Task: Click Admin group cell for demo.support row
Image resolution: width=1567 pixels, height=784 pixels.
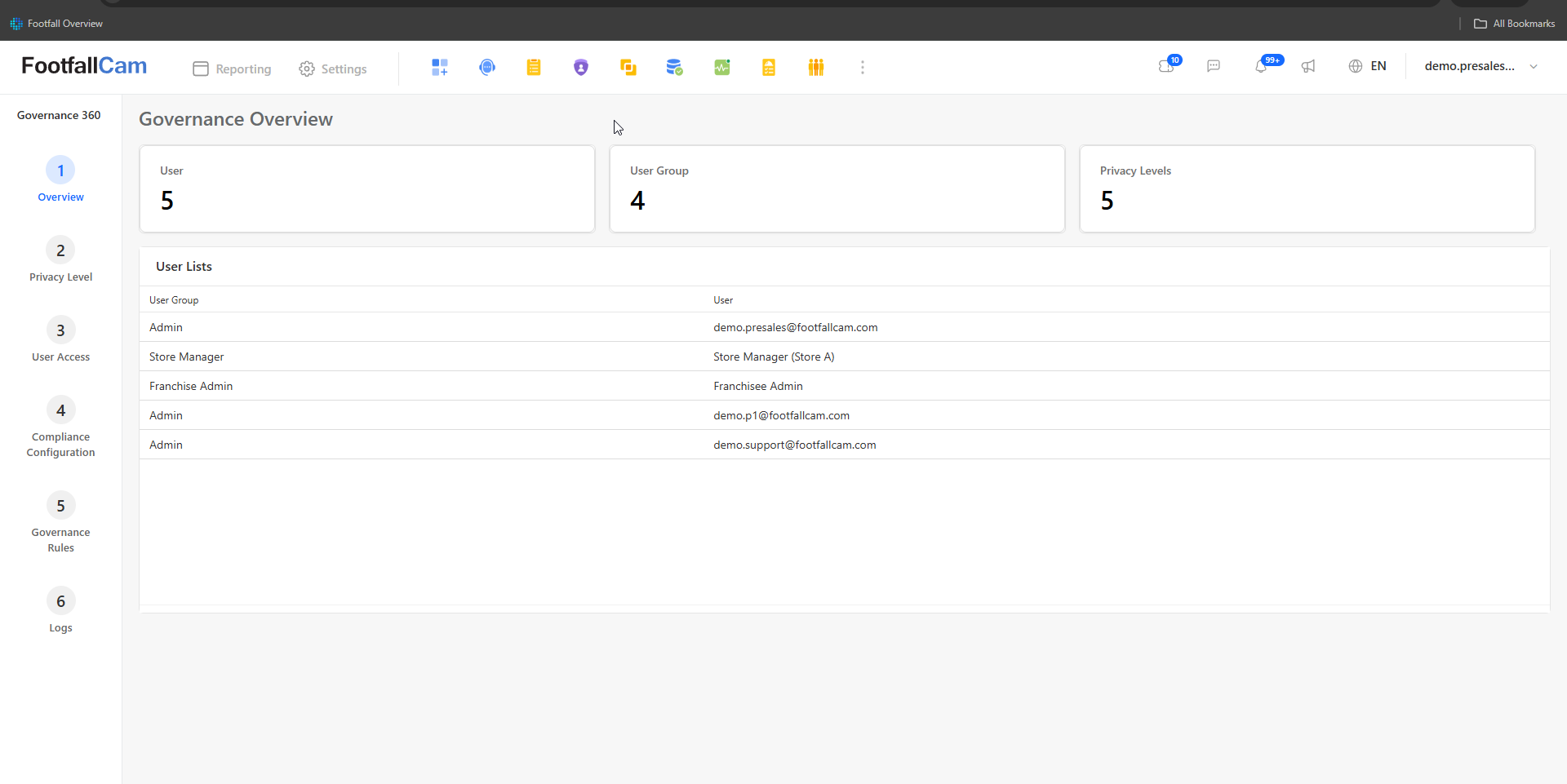Action: tap(166, 445)
